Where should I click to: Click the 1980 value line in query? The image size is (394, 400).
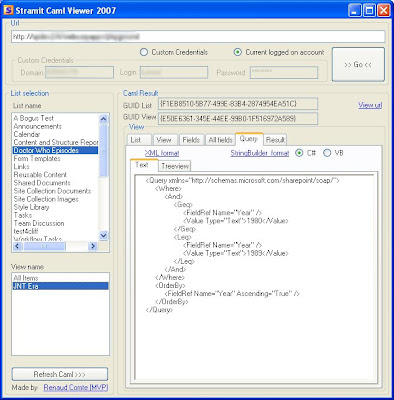click(x=236, y=221)
